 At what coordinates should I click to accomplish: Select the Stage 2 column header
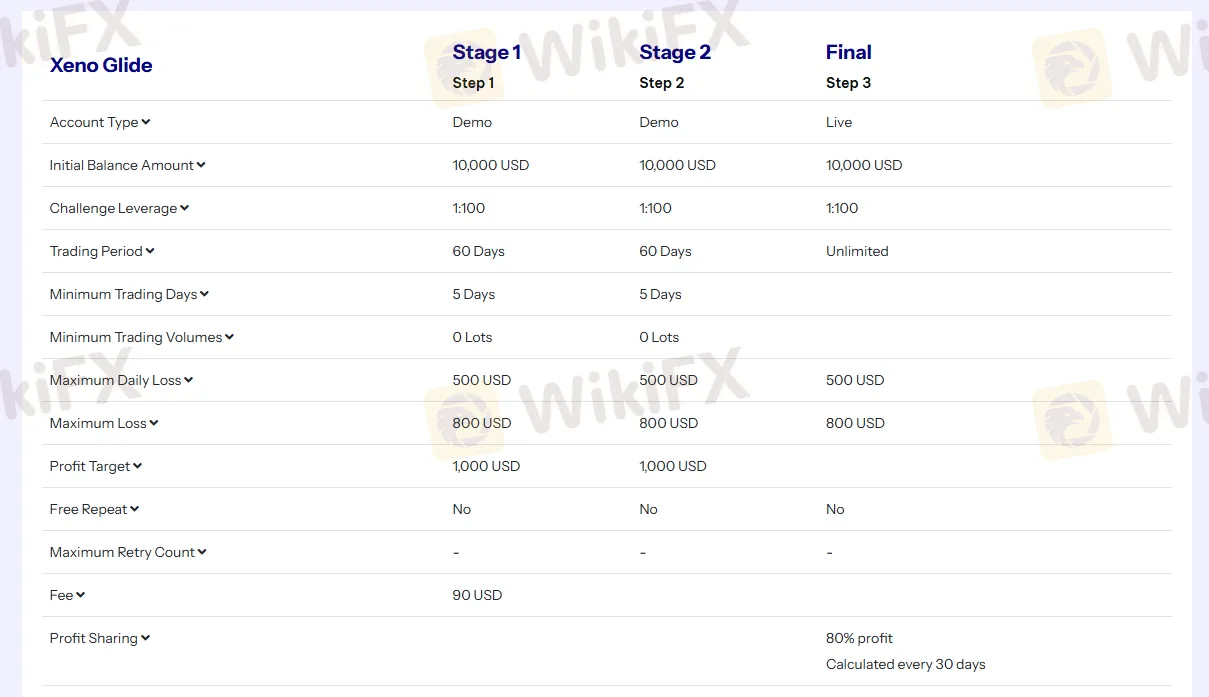[x=675, y=52]
